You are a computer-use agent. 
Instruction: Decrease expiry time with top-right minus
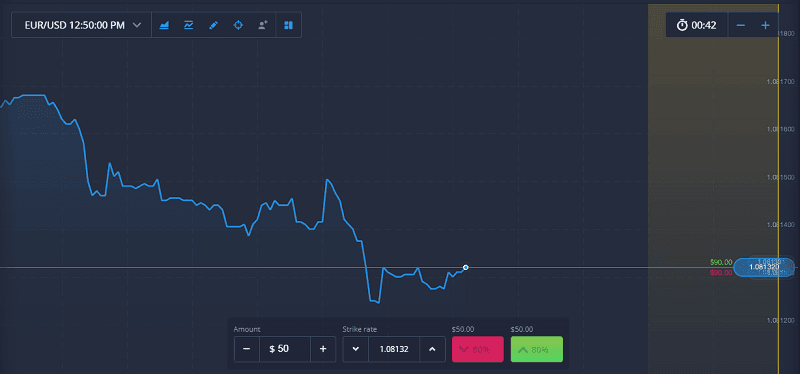pos(741,25)
